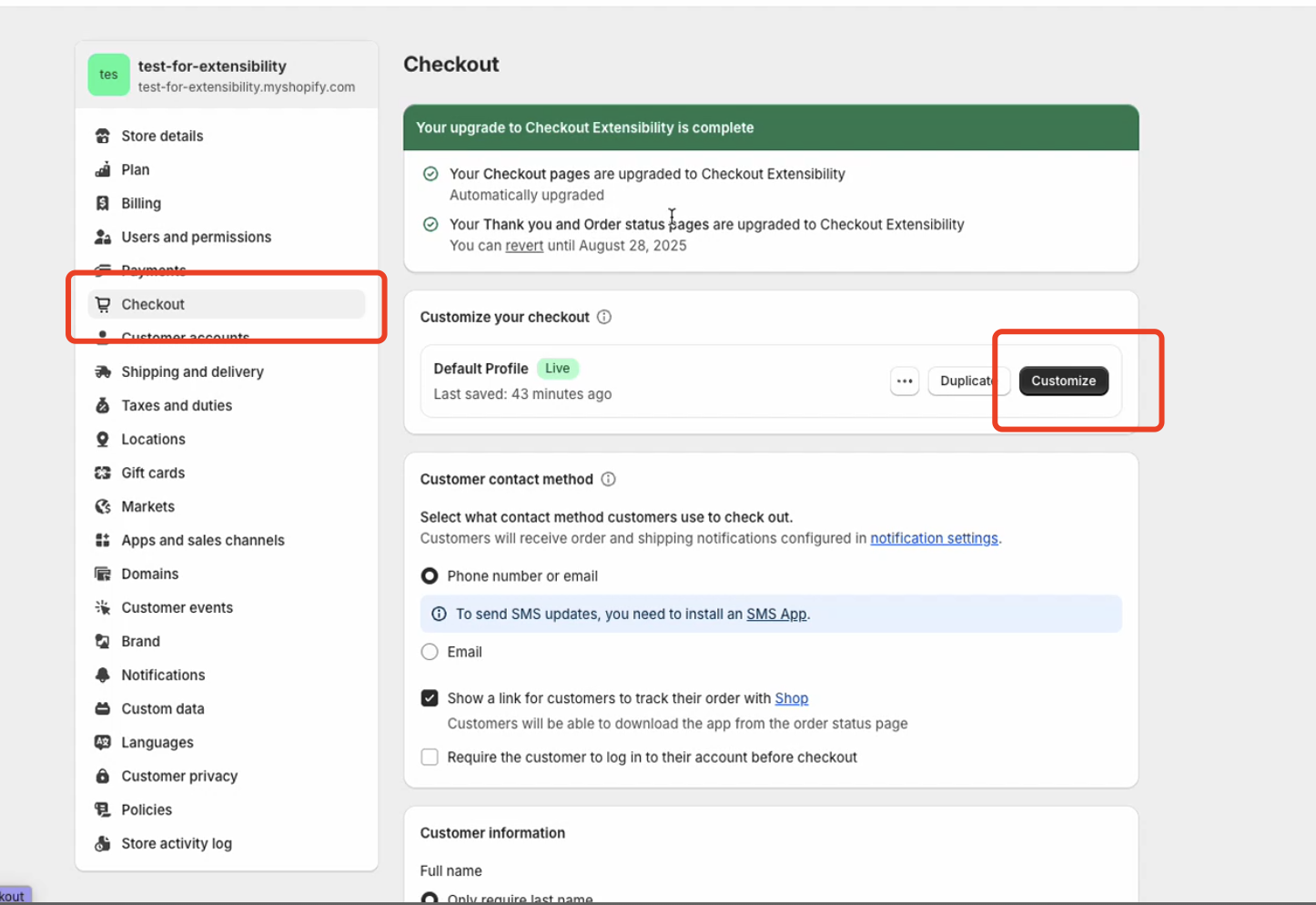The width and height of the screenshot is (1316, 905).
Task: Open the Customer contact method info tooltip
Action: pyautogui.click(x=608, y=479)
